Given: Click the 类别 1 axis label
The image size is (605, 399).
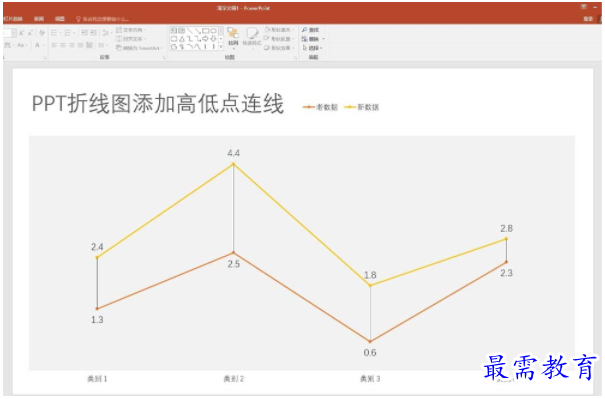Looking at the screenshot, I should [97, 379].
